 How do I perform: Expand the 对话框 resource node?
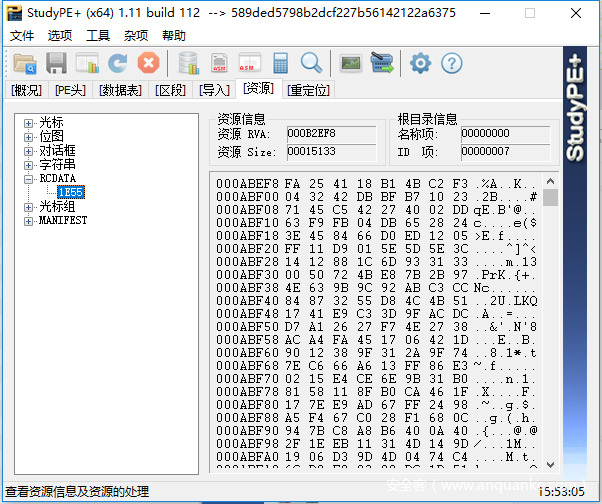click(29, 150)
